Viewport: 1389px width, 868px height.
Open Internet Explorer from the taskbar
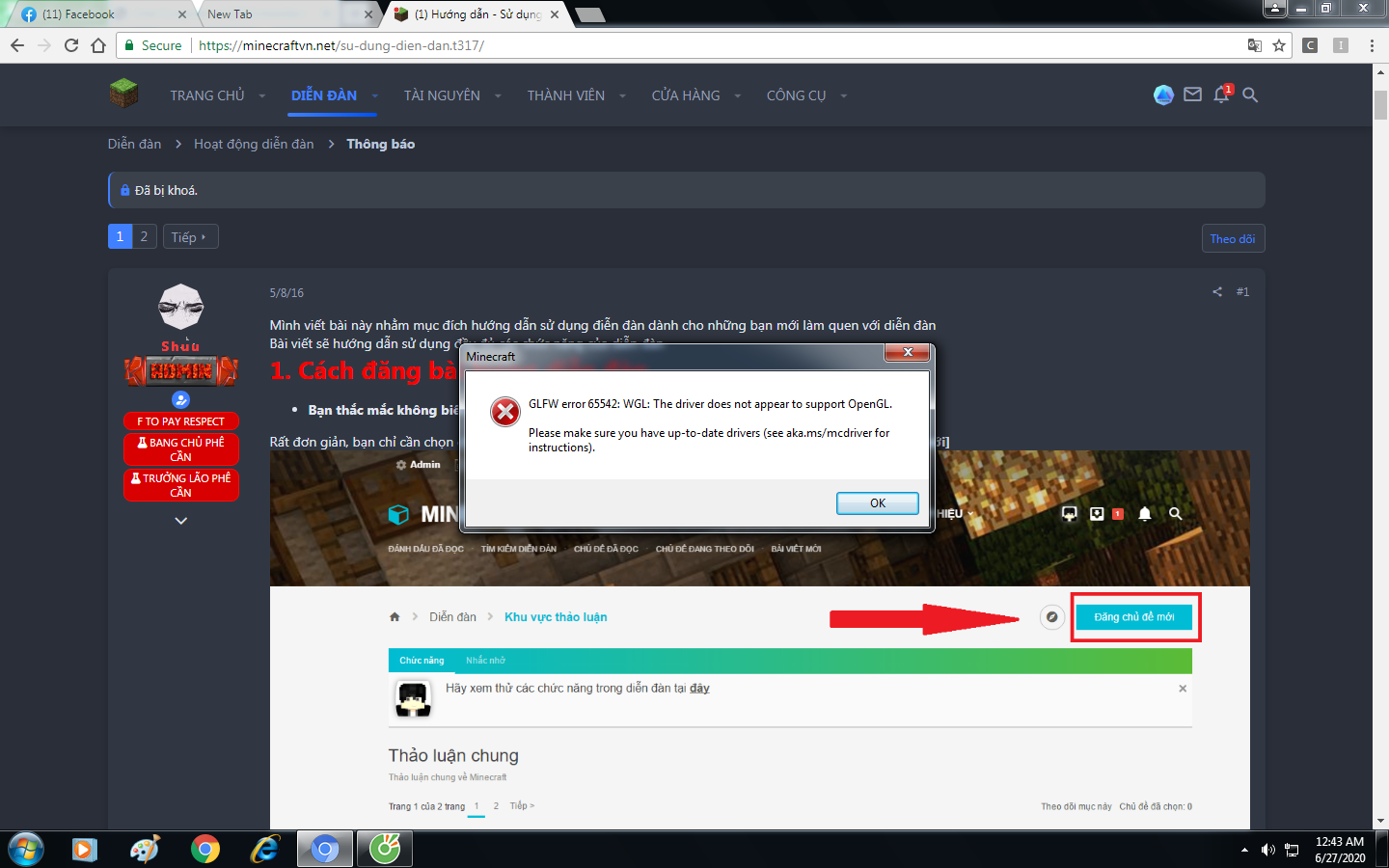(x=264, y=850)
